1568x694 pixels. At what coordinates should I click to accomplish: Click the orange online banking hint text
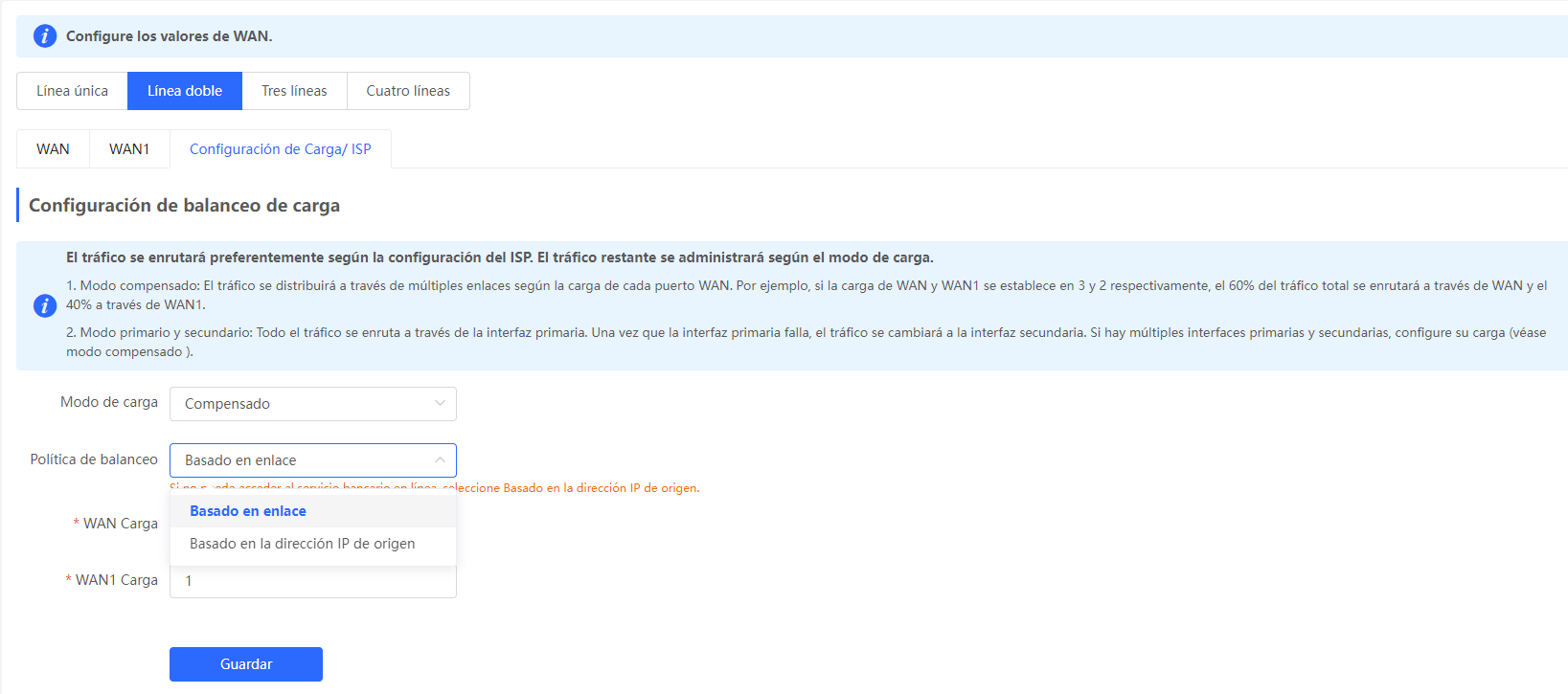pos(434,487)
